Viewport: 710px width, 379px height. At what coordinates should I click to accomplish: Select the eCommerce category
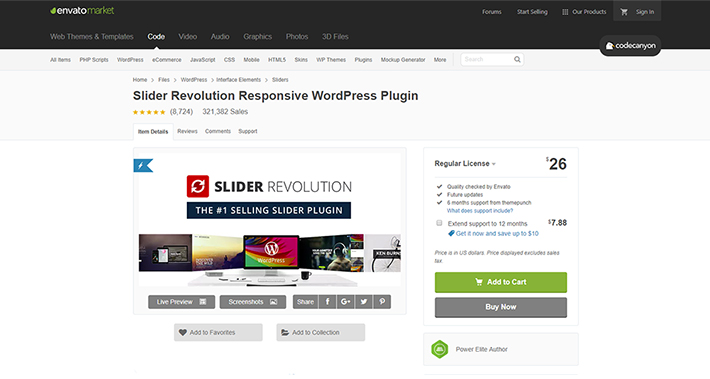pos(167,60)
